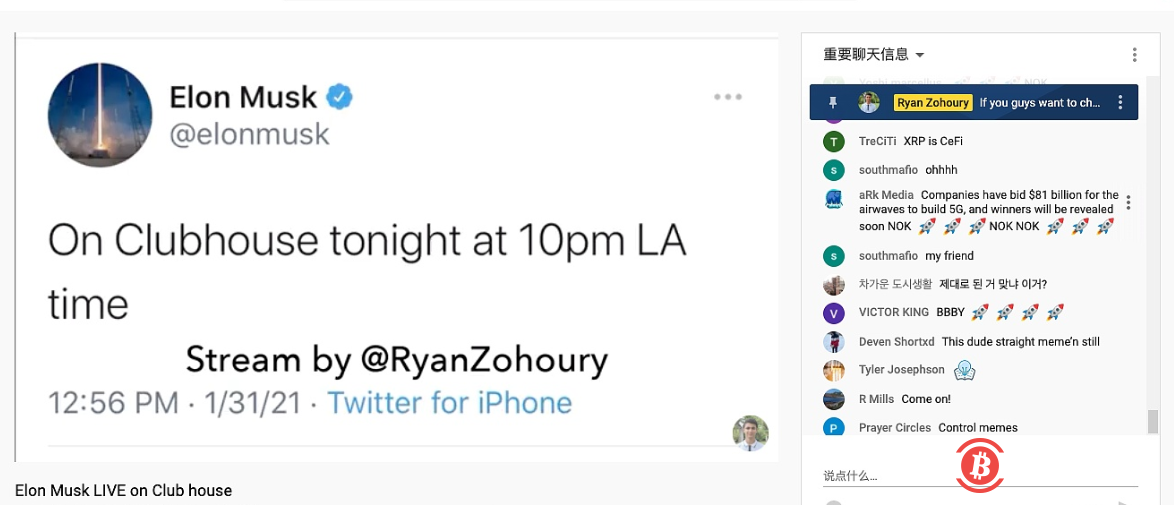Click the Tyler Josephson member badge icon
The height and width of the screenshot is (505, 1174).
[x=965, y=370]
